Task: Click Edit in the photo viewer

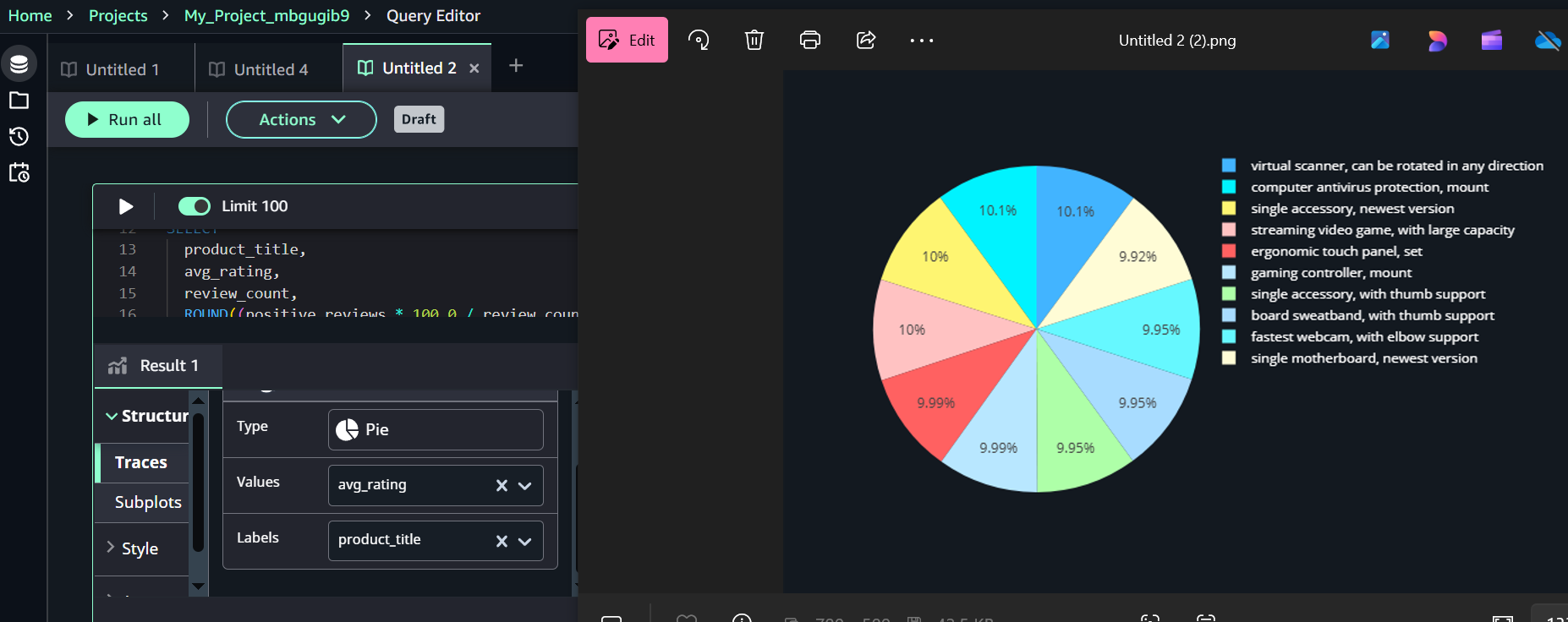Action: [627, 40]
